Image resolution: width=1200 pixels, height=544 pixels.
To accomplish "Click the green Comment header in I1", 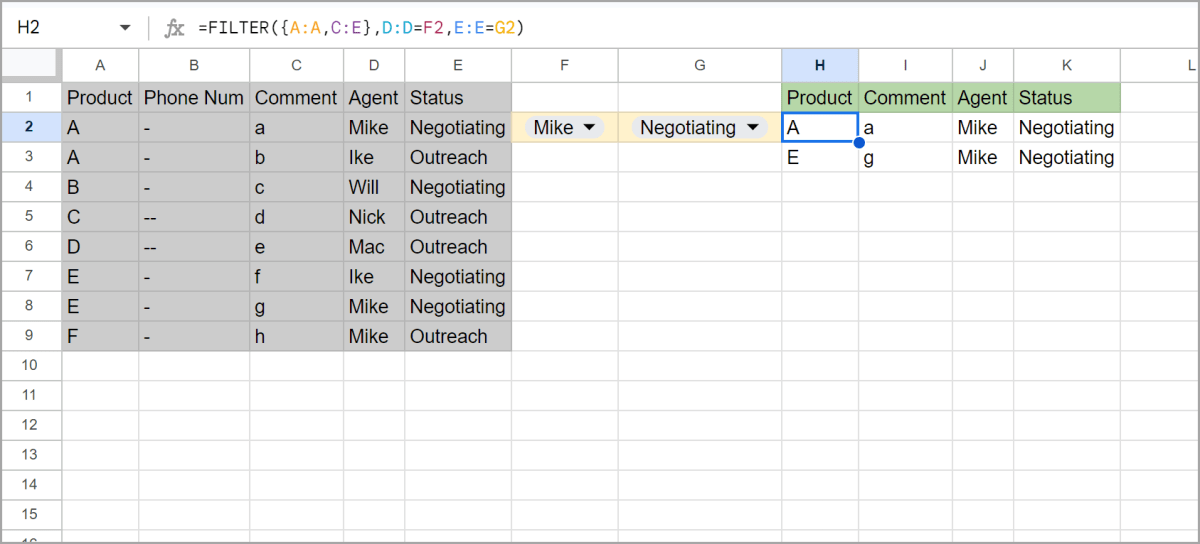I will (x=905, y=98).
